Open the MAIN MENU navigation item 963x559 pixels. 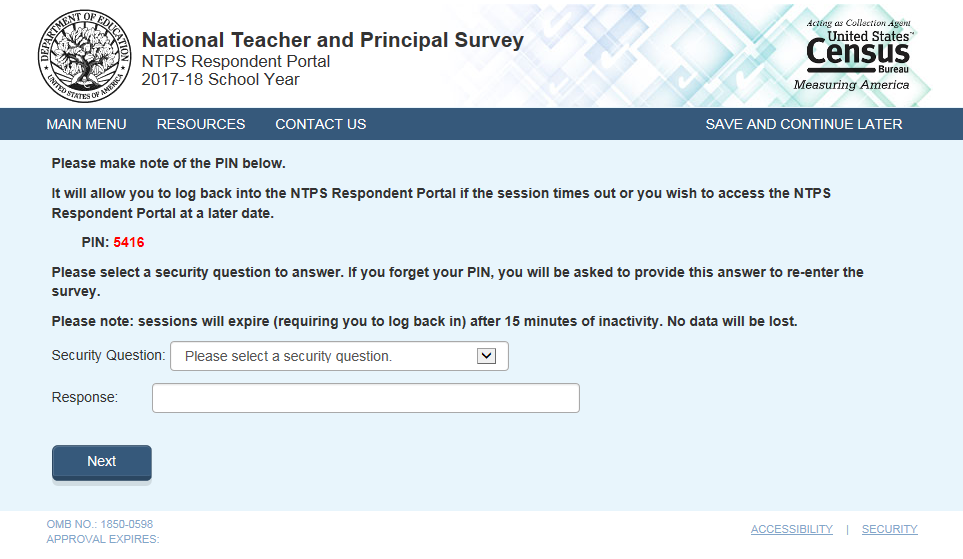(x=87, y=124)
